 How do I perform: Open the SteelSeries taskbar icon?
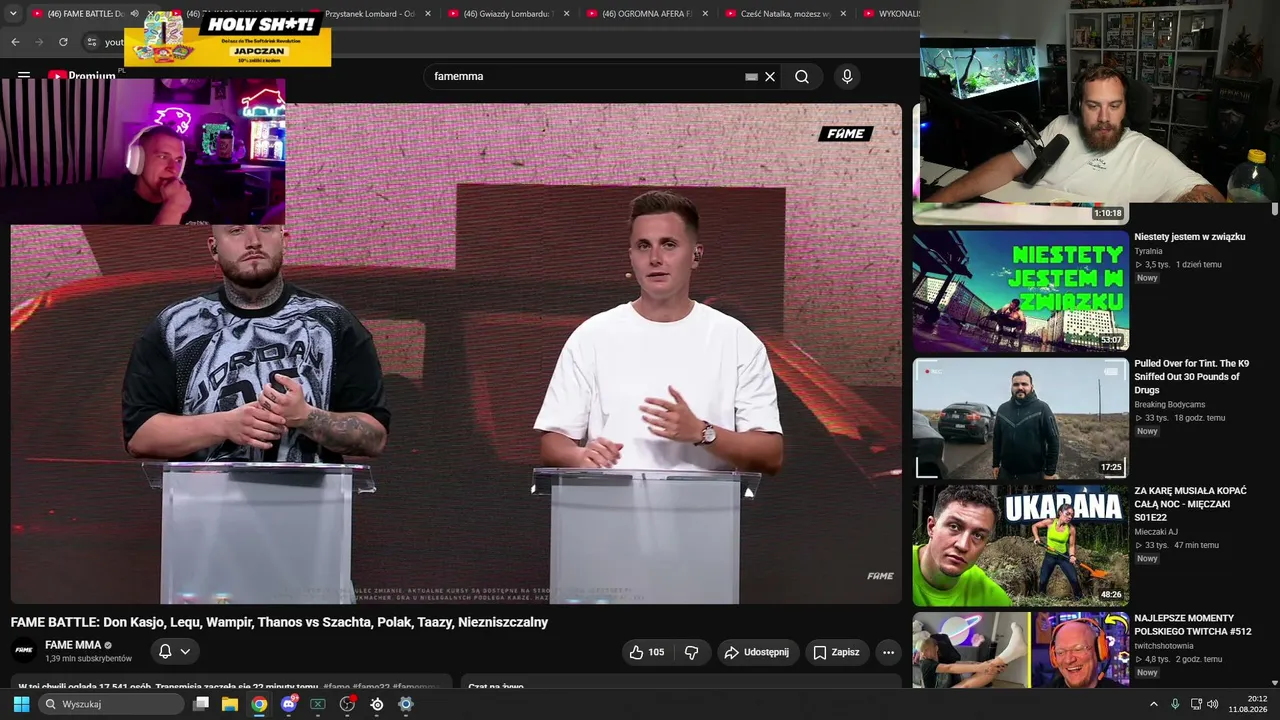tap(377, 704)
